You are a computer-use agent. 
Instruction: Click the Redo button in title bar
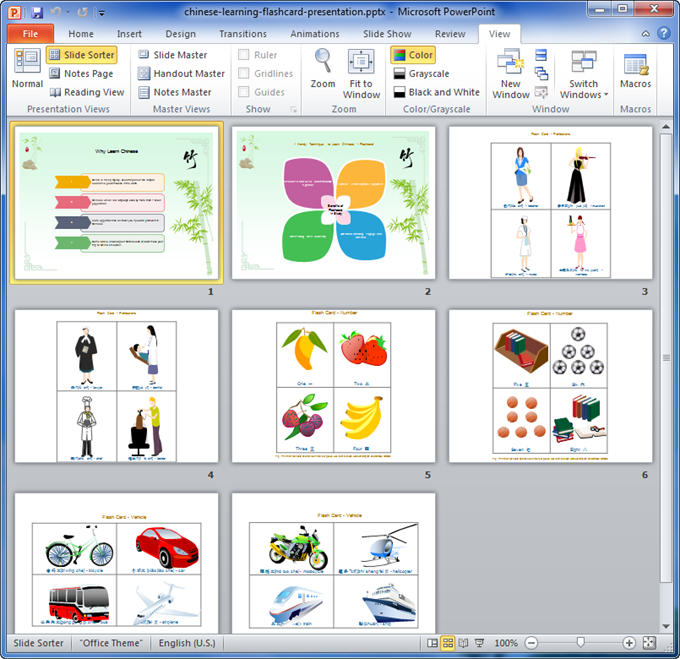(82, 12)
